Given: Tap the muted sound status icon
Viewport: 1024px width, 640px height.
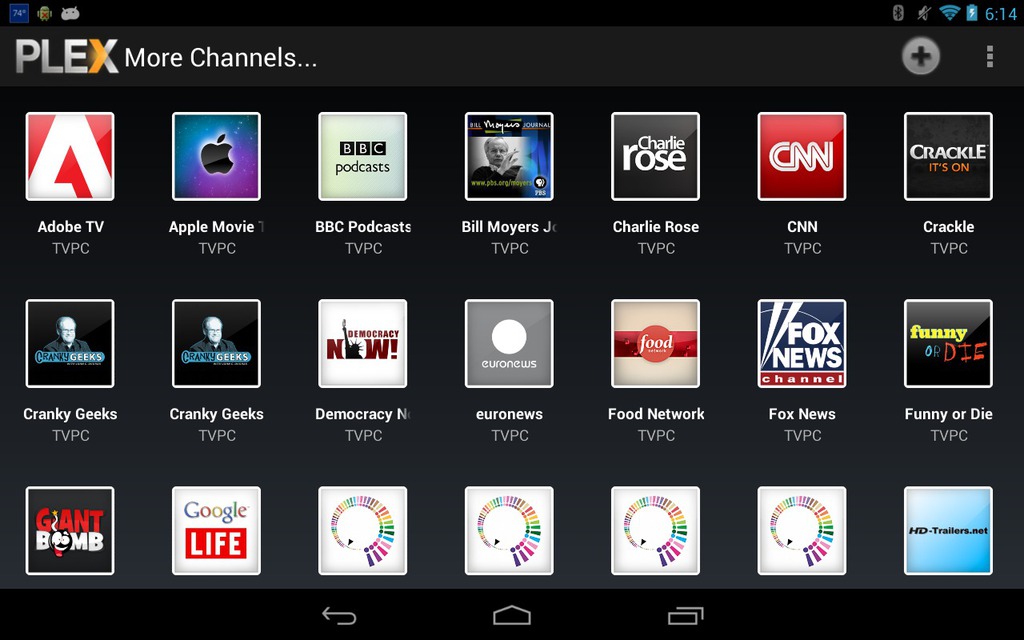Looking at the screenshot, I should click(923, 12).
